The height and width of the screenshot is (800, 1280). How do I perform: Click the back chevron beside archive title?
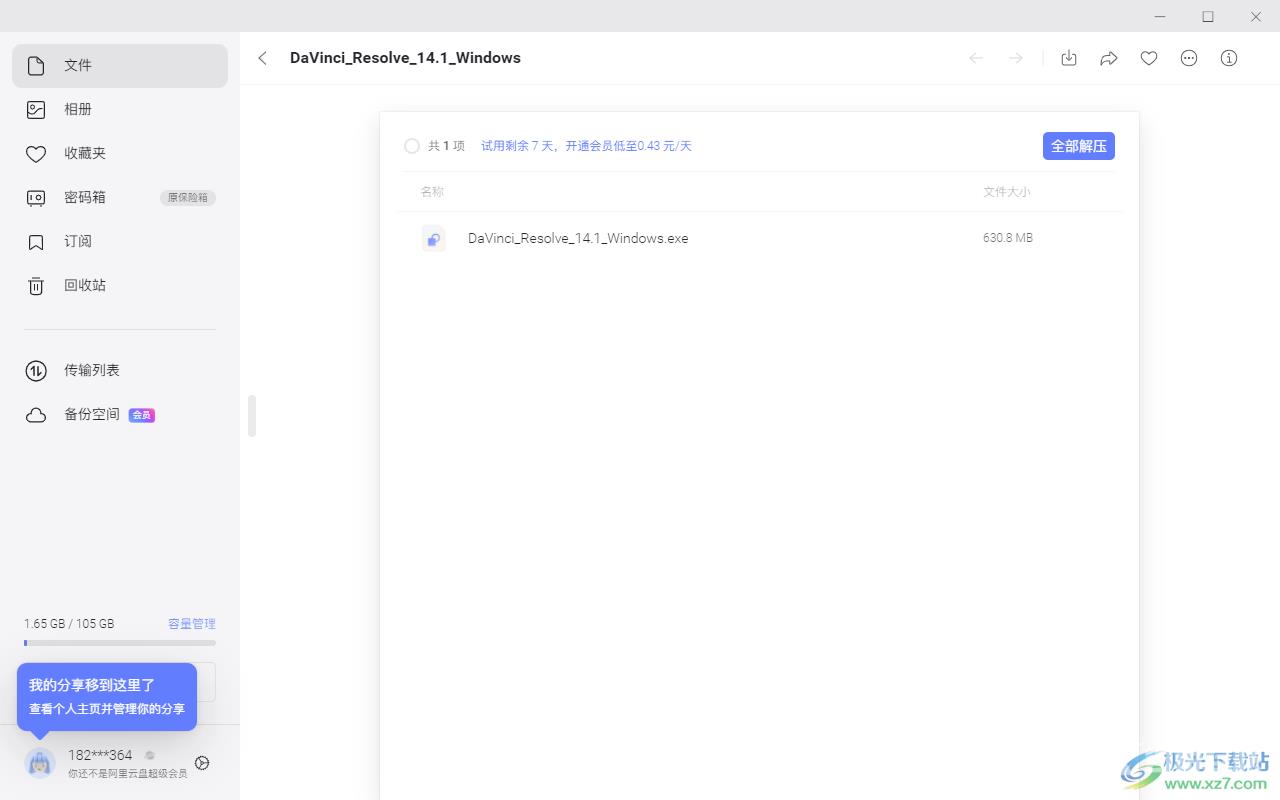(x=263, y=58)
